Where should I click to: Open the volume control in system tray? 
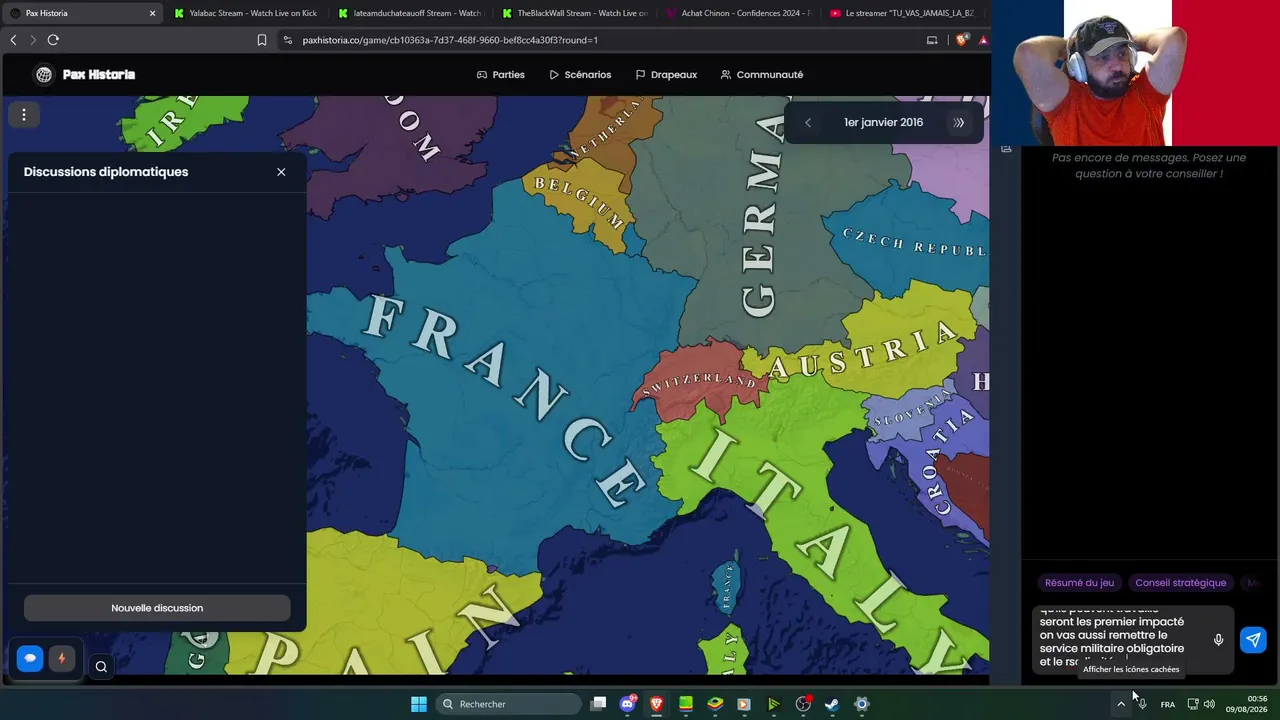pos(1209,704)
